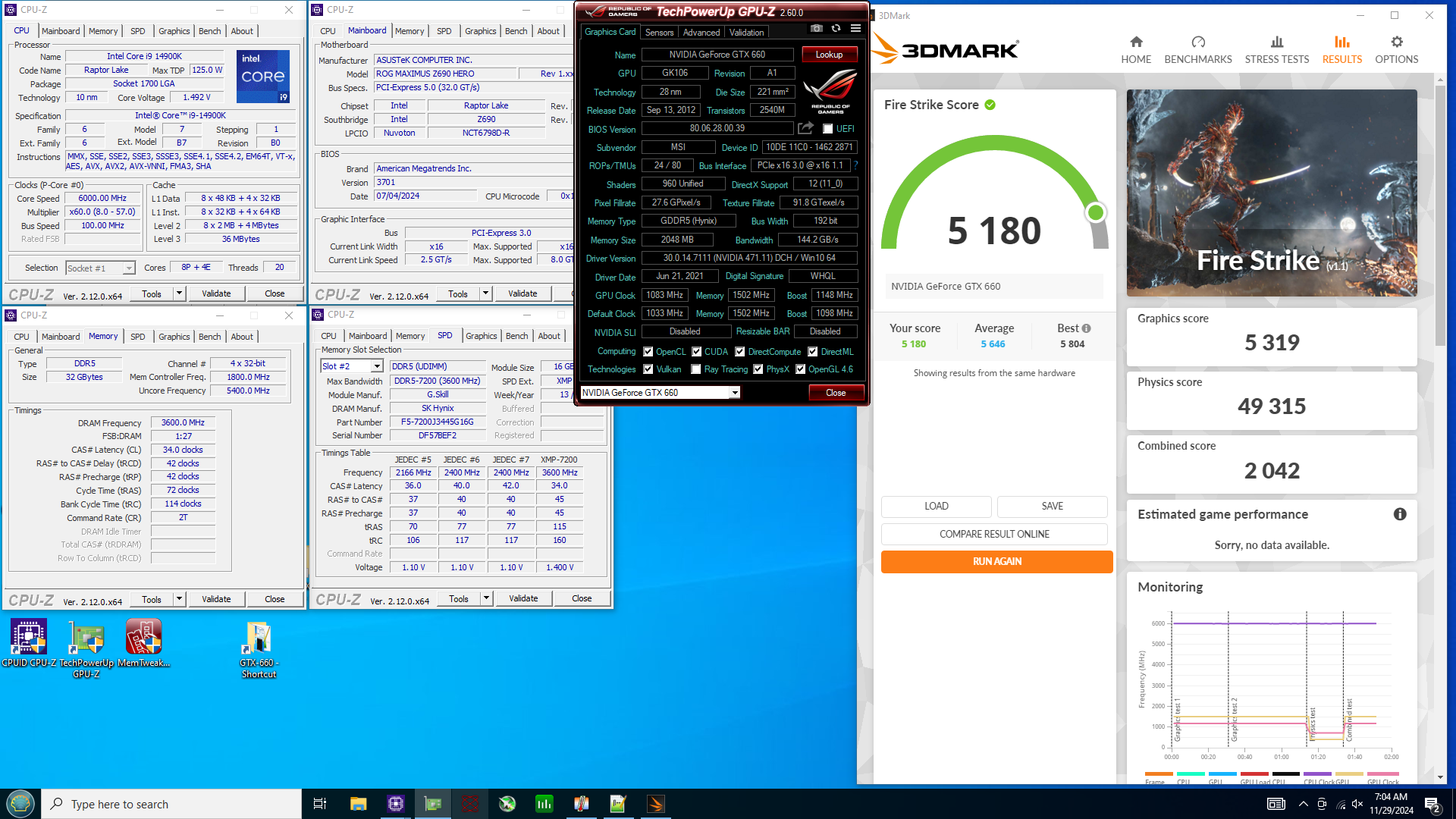The image size is (1456, 819).
Task: Open About tab in CPU-Z Memory window
Action: 242,337
